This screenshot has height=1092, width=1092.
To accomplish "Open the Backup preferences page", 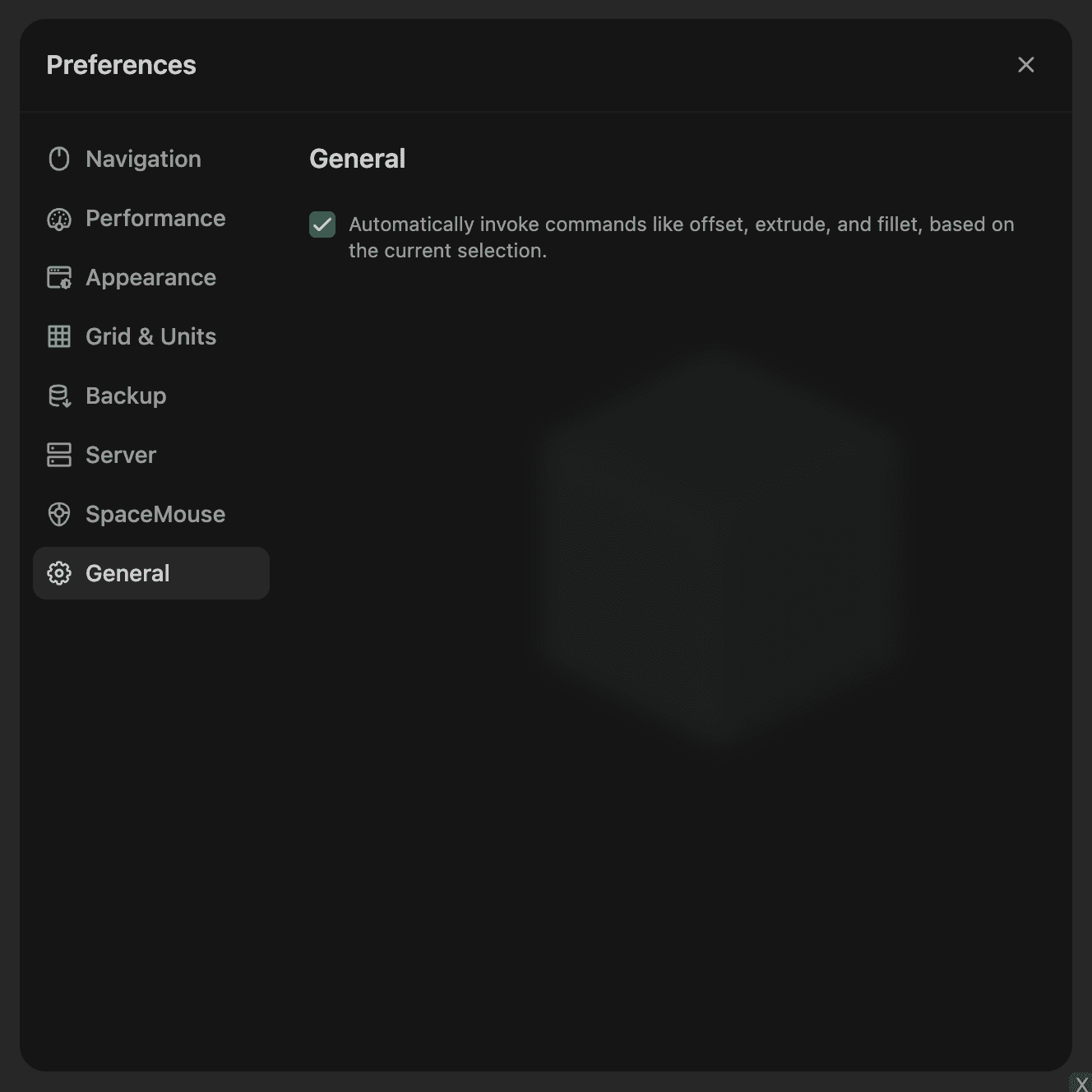I will coord(126,396).
